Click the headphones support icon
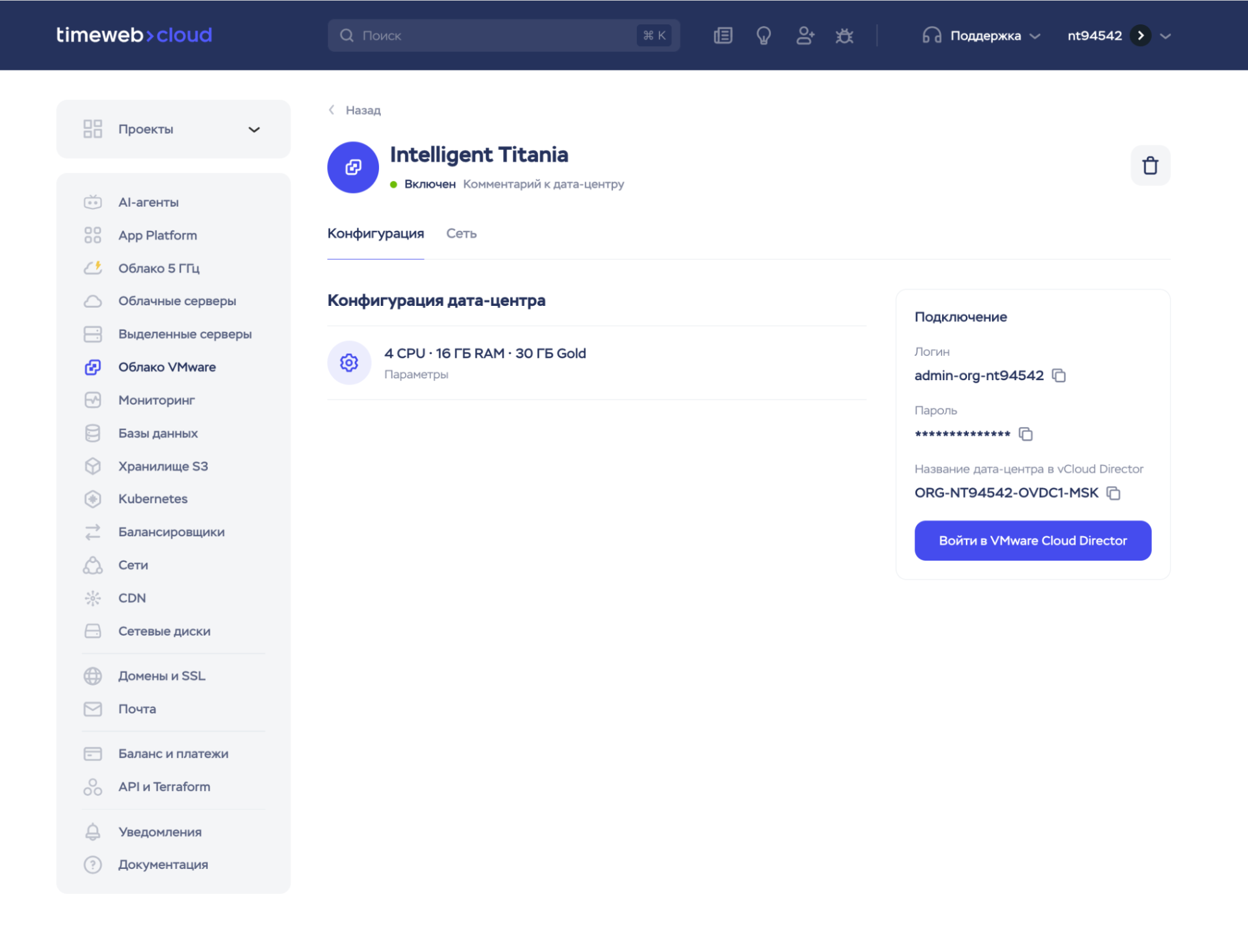This screenshot has width=1248, height=952. point(931,36)
